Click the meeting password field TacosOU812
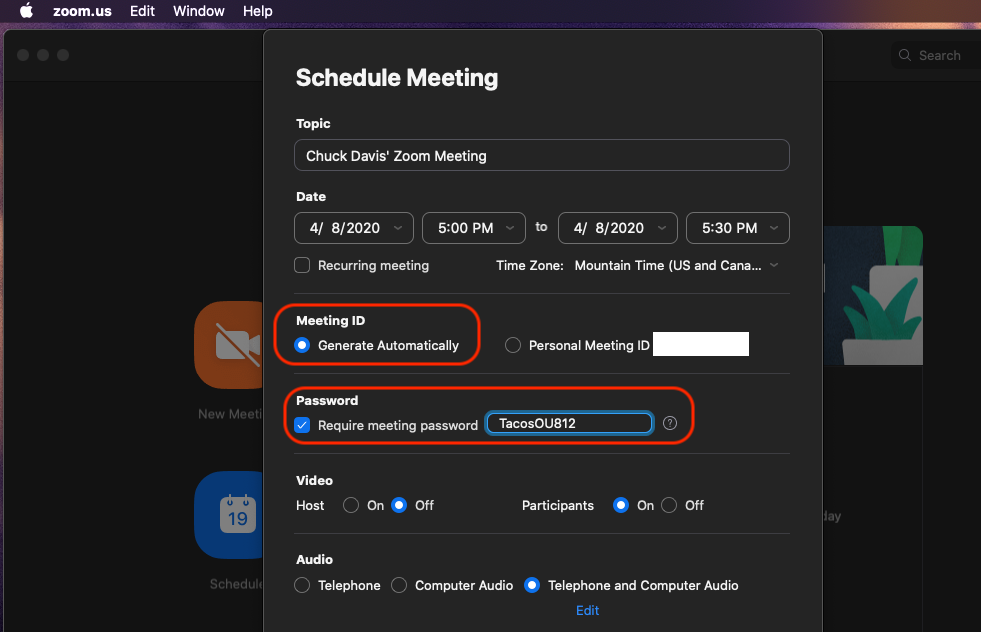This screenshot has width=981, height=632. 569,423
